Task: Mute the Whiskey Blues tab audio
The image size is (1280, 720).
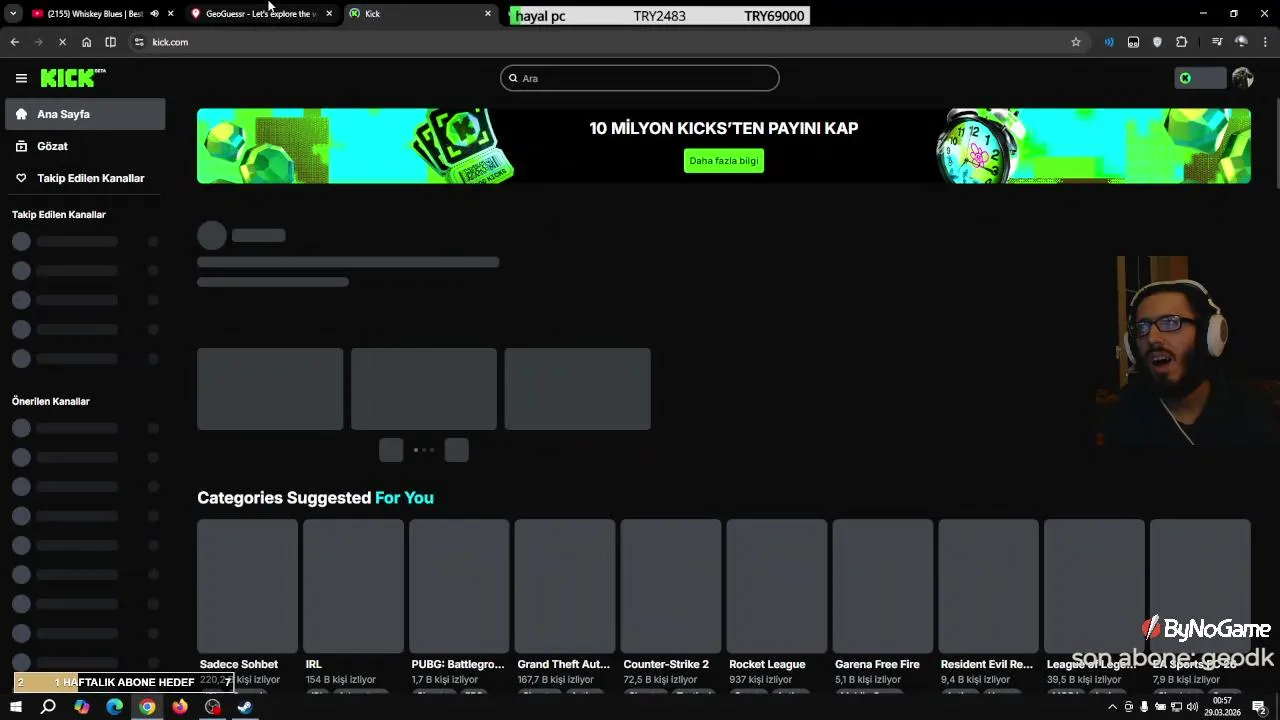Action: click(154, 14)
